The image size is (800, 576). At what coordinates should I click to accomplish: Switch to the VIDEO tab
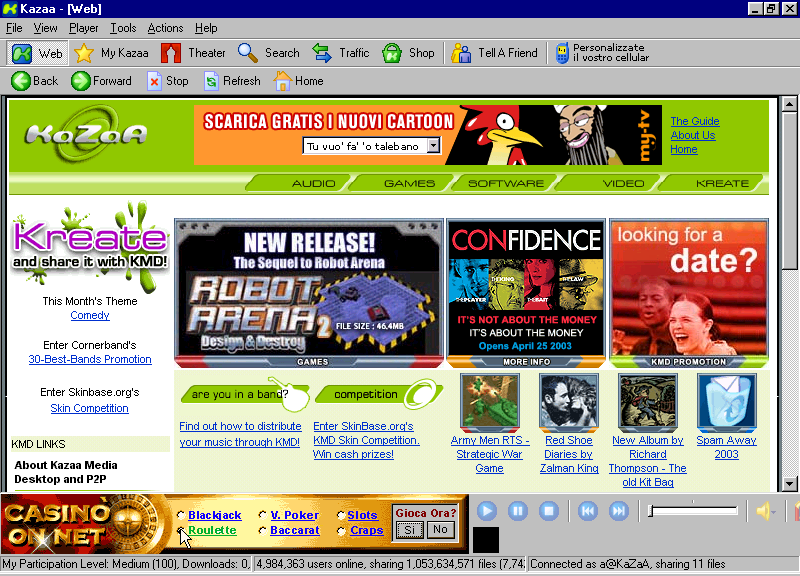[x=609, y=183]
